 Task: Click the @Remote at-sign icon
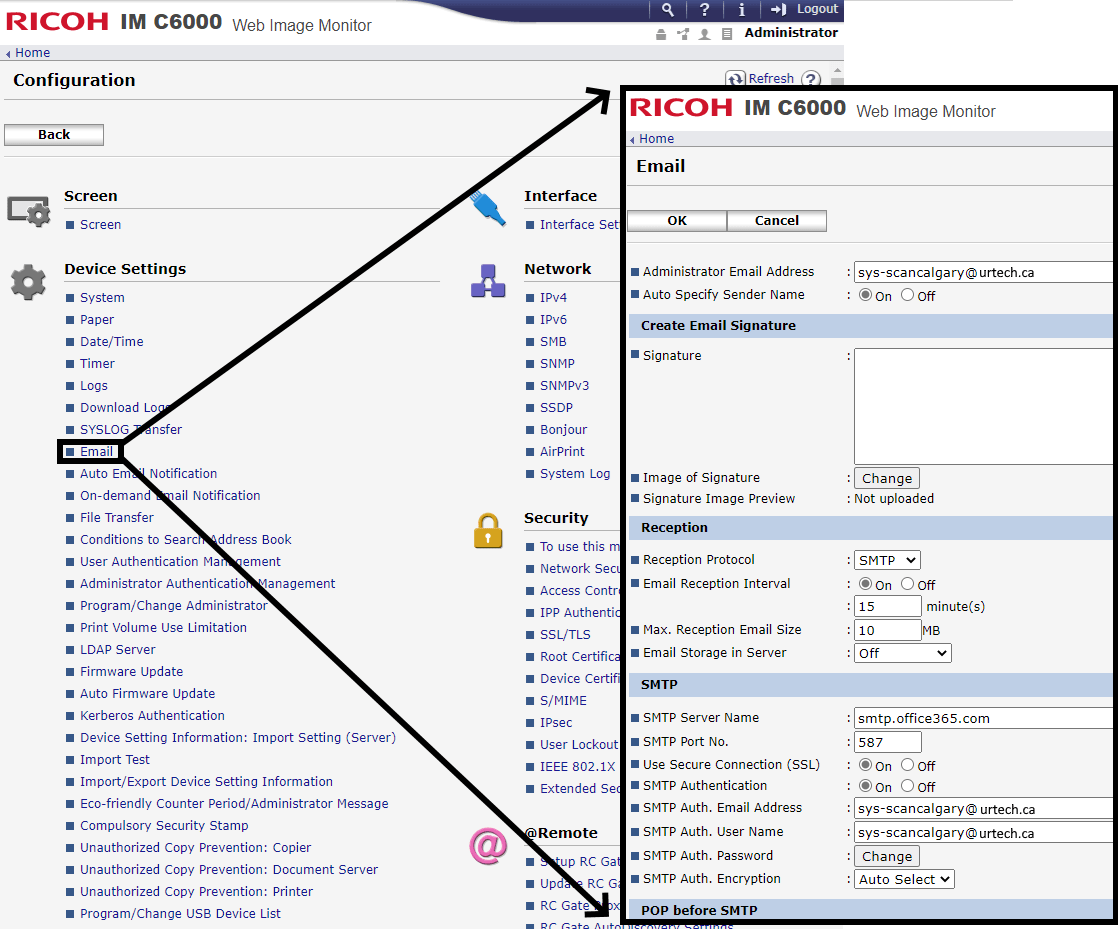[x=488, y=846]
